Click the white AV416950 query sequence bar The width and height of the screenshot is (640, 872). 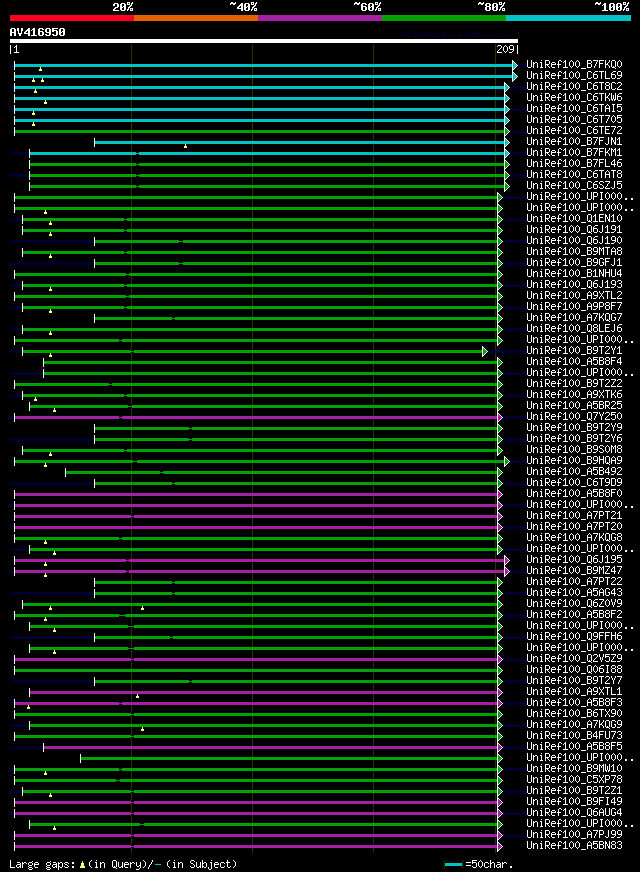click(x=264, y=41)
